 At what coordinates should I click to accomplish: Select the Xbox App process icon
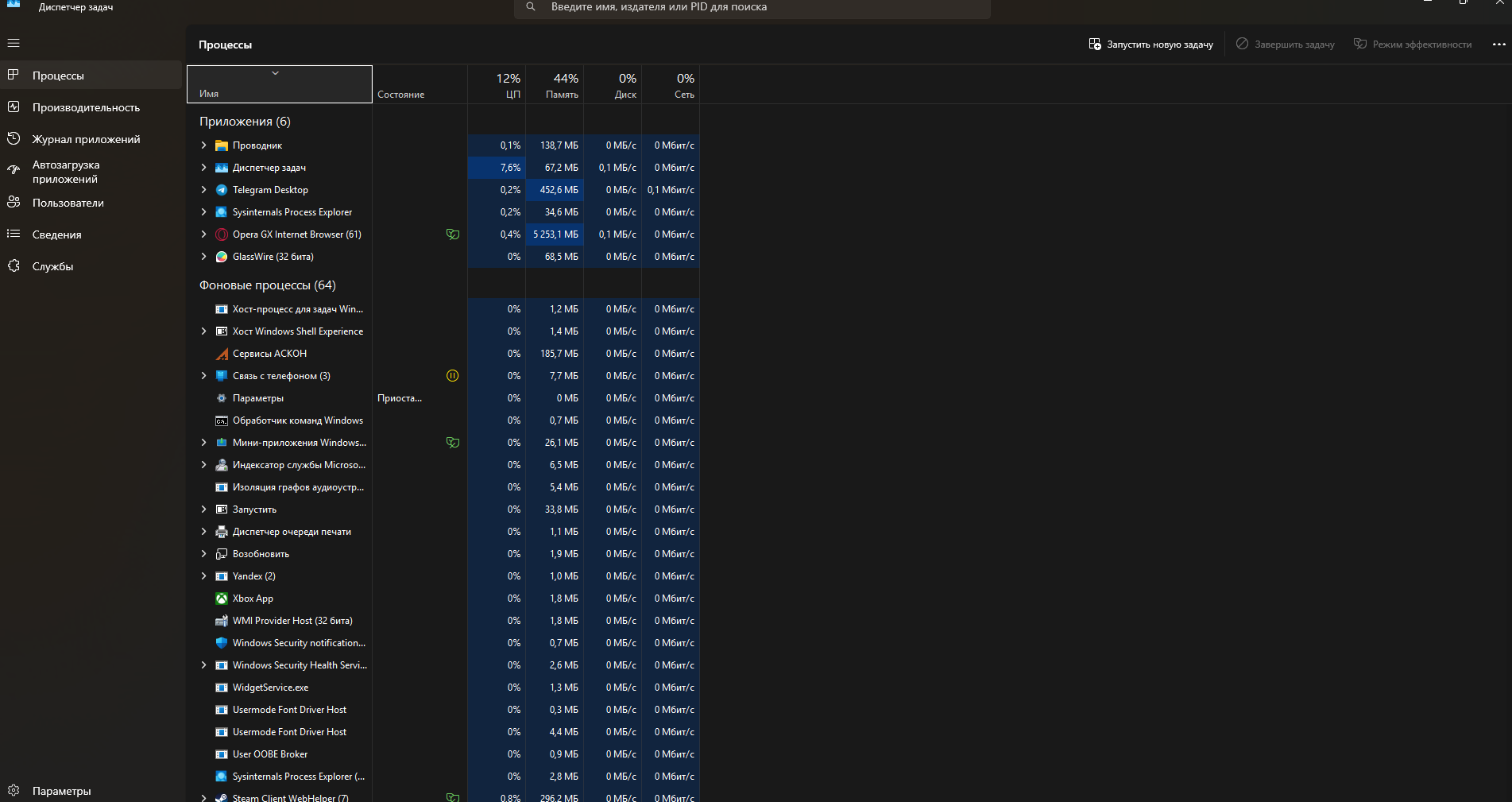point(222,599)
